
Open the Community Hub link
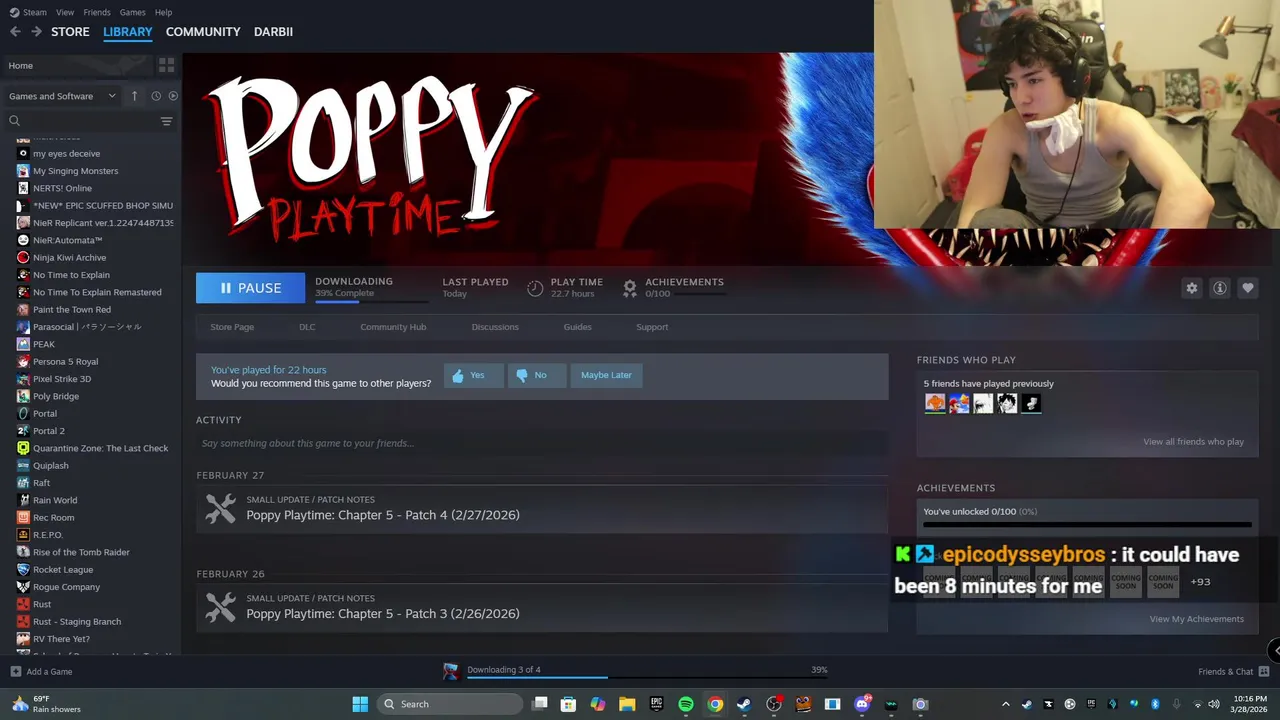pos(393,327)
